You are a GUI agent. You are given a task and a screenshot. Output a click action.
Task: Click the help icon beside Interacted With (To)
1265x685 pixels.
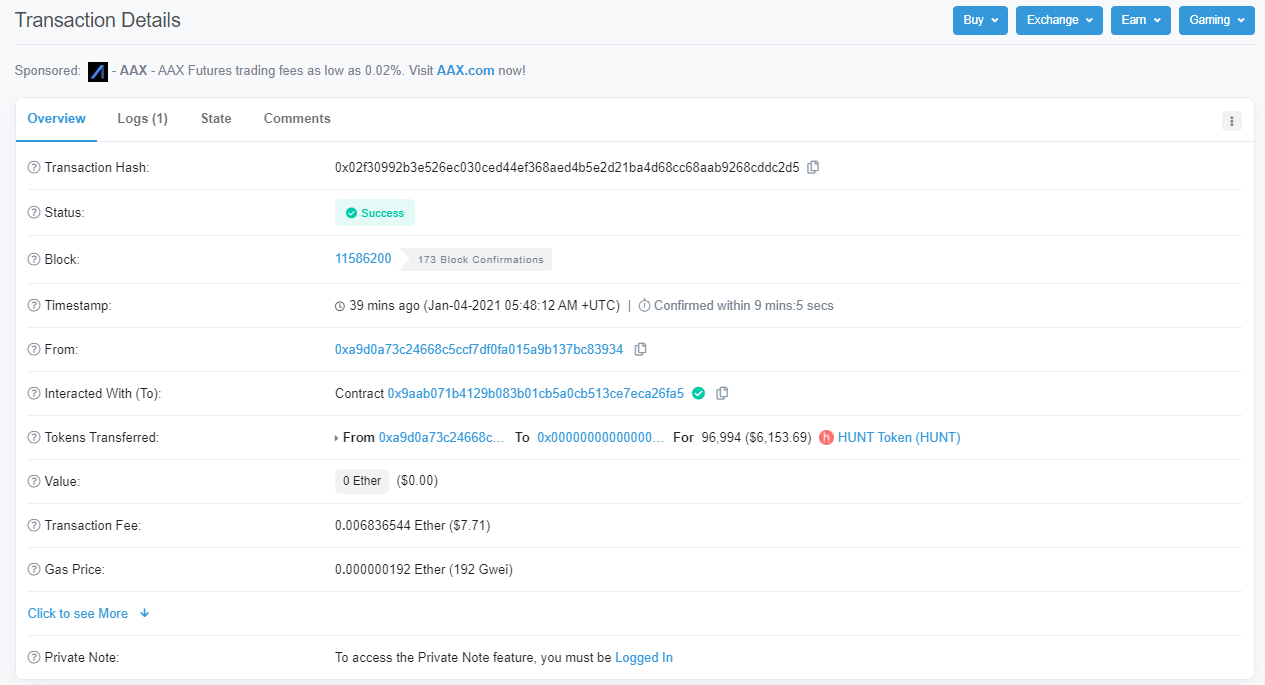pos(34,394)
